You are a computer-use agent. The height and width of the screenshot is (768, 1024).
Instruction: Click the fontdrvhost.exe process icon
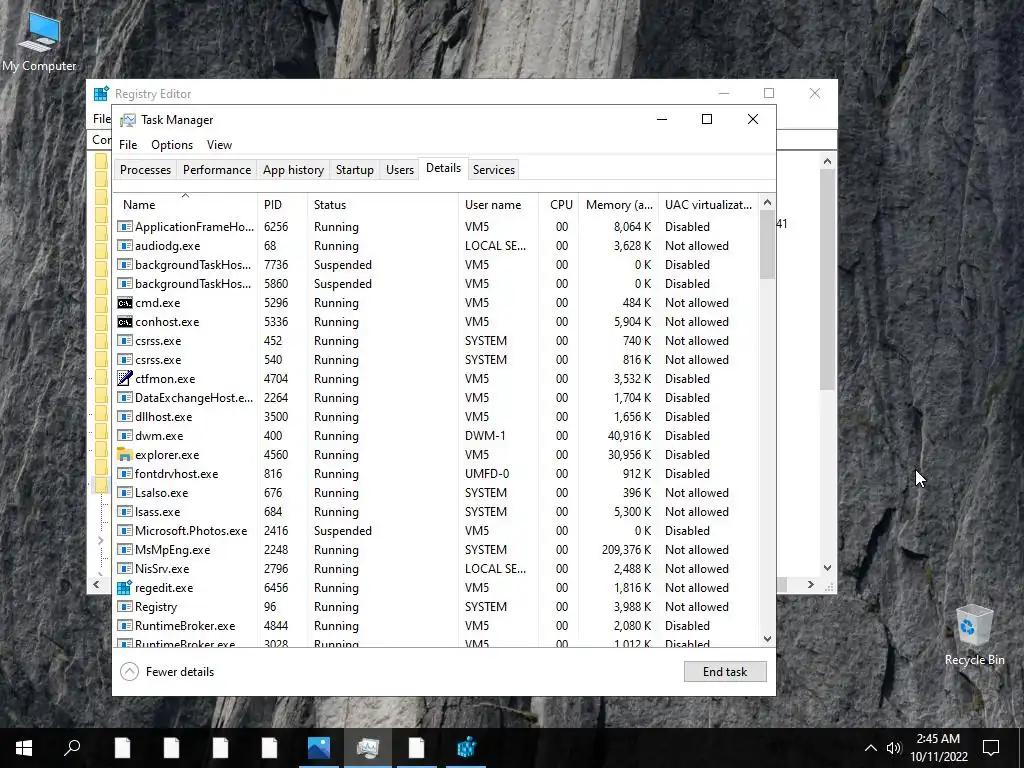pyautogui.click(x=125, y=474)
